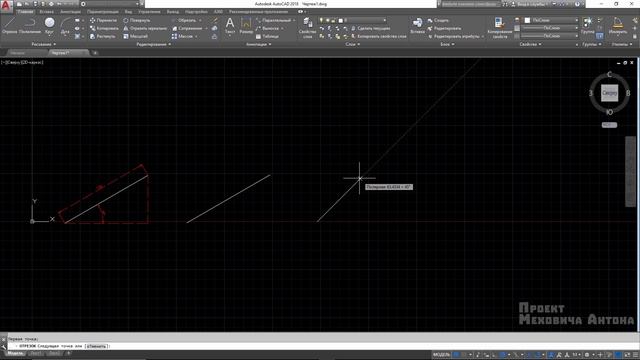
Task: Open the Параметризация ribbon tab
Action: (102, 12)
